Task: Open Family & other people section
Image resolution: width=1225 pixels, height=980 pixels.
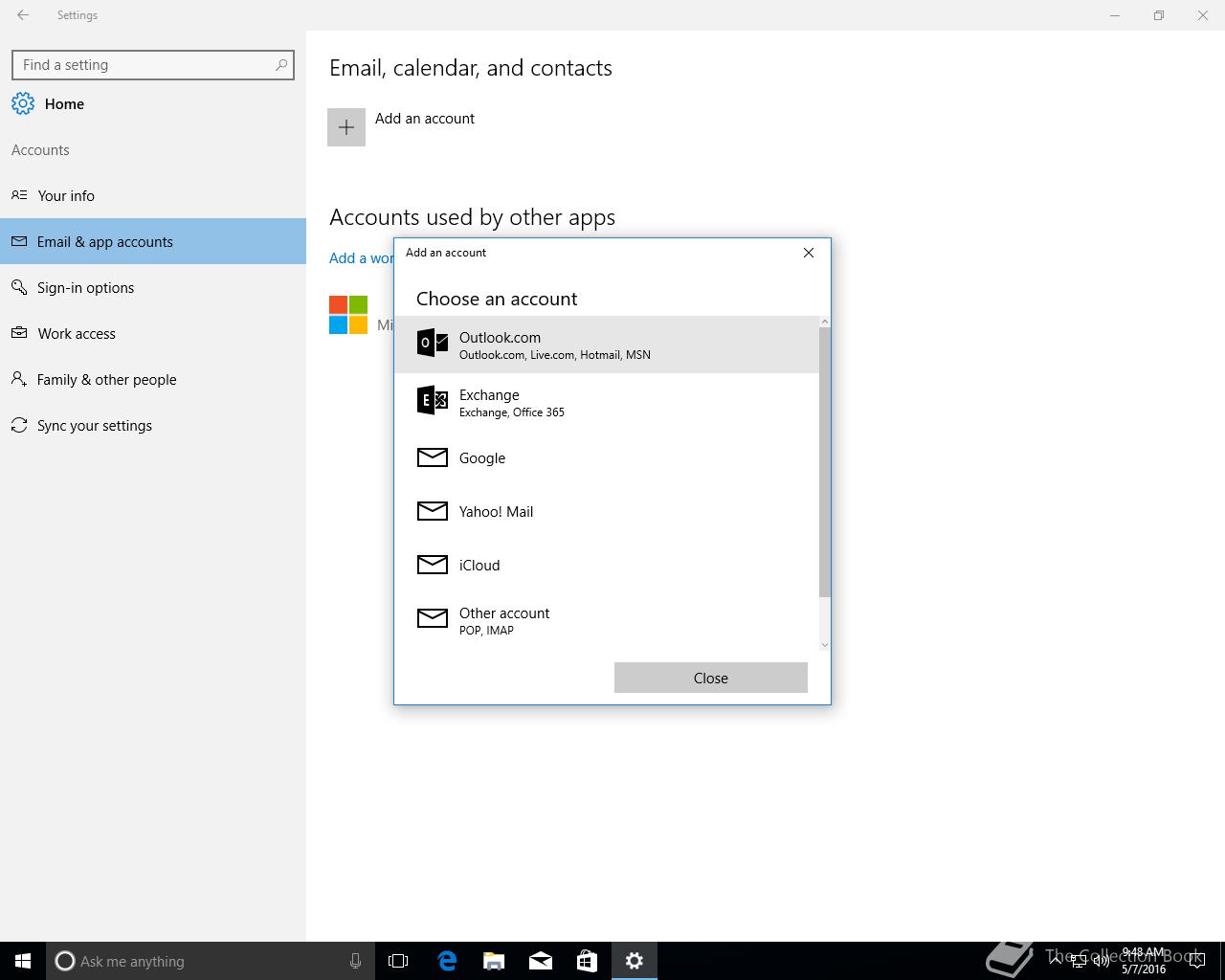Action: coord(153,379)
